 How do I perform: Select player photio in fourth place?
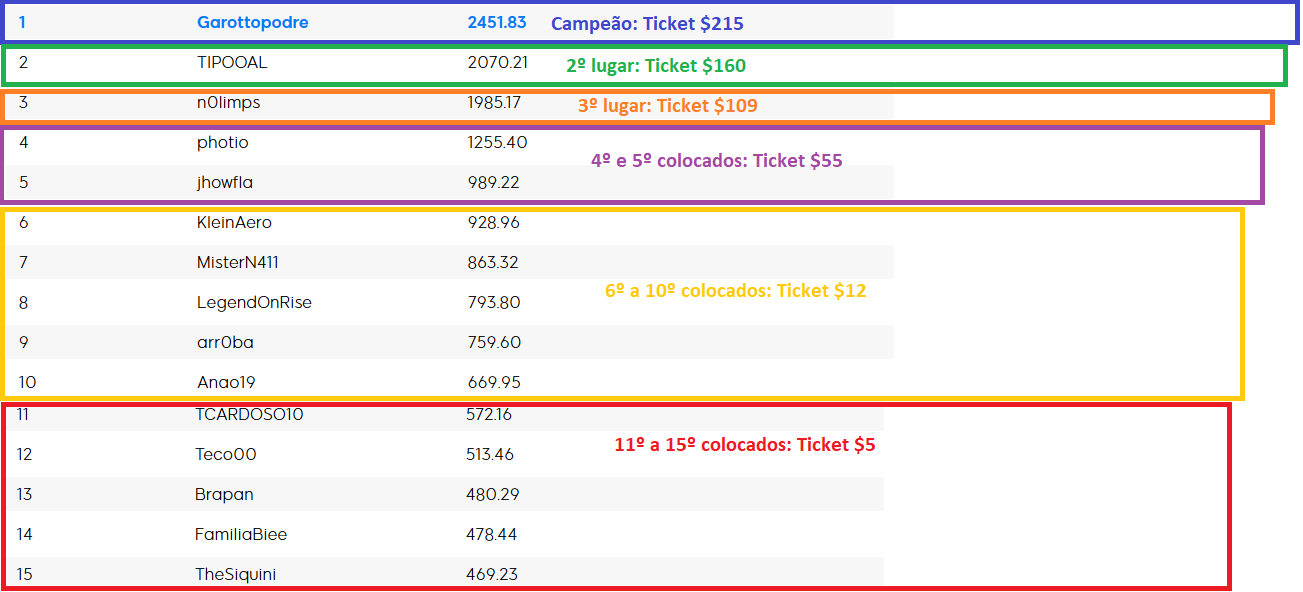click(x=222, y=142)
